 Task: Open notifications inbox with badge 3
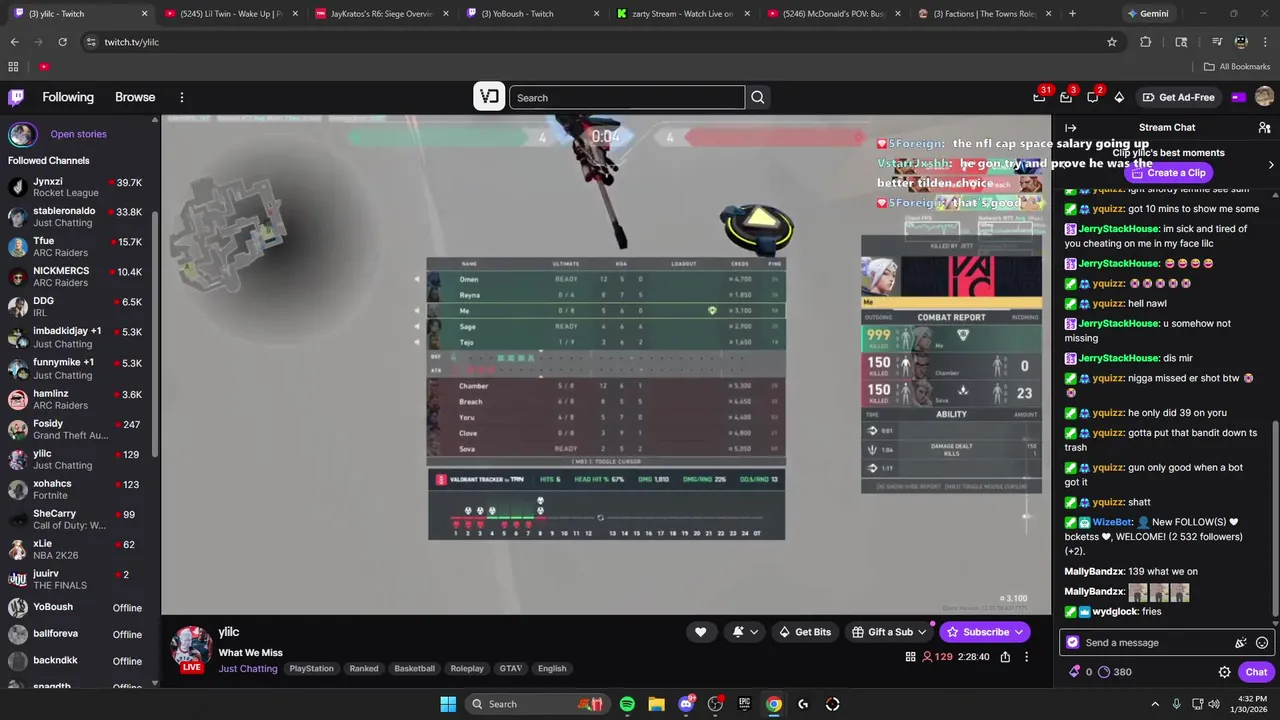pos(1066,97)
